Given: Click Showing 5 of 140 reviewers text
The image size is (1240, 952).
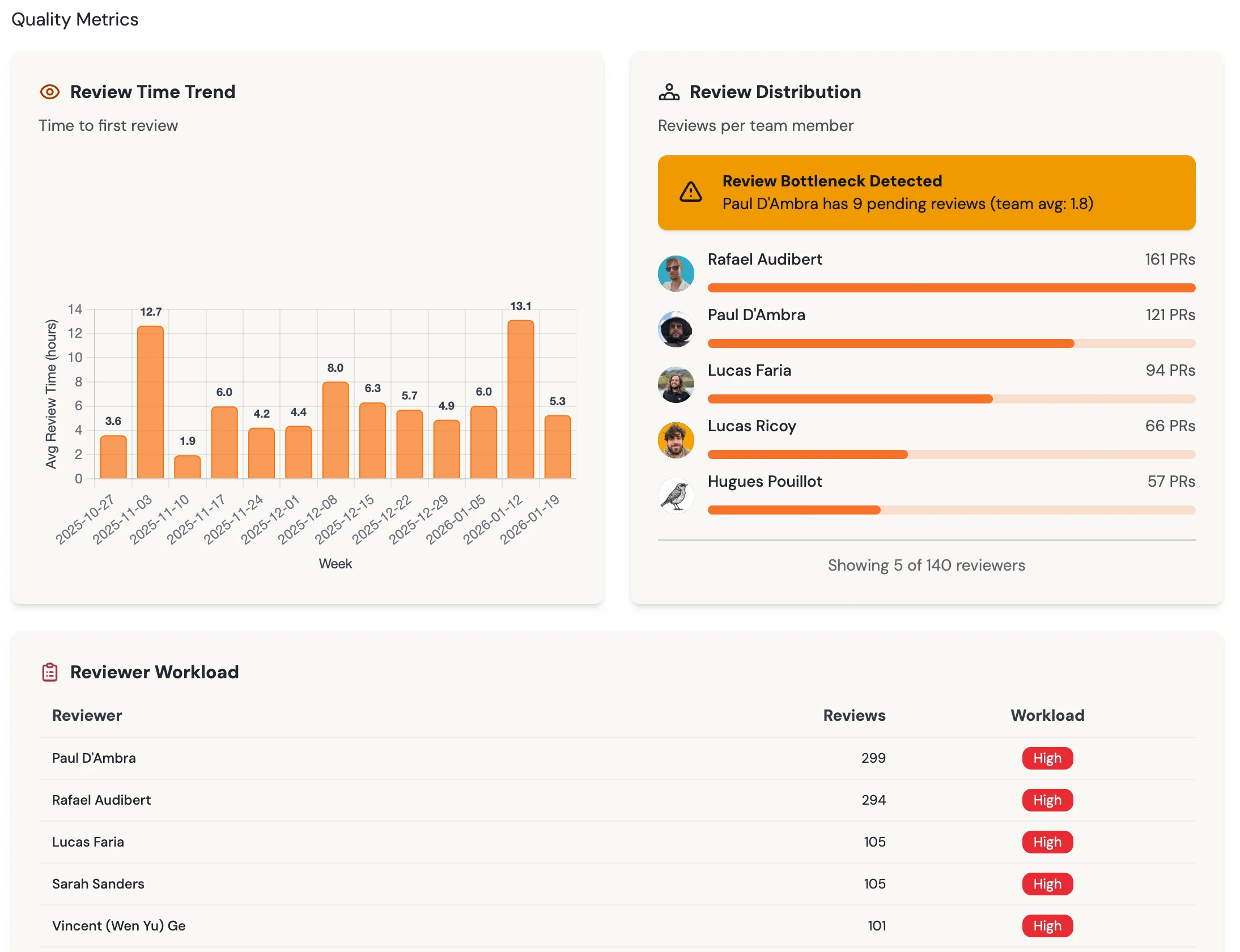Looking at the screenshot, I should [926, 565].
